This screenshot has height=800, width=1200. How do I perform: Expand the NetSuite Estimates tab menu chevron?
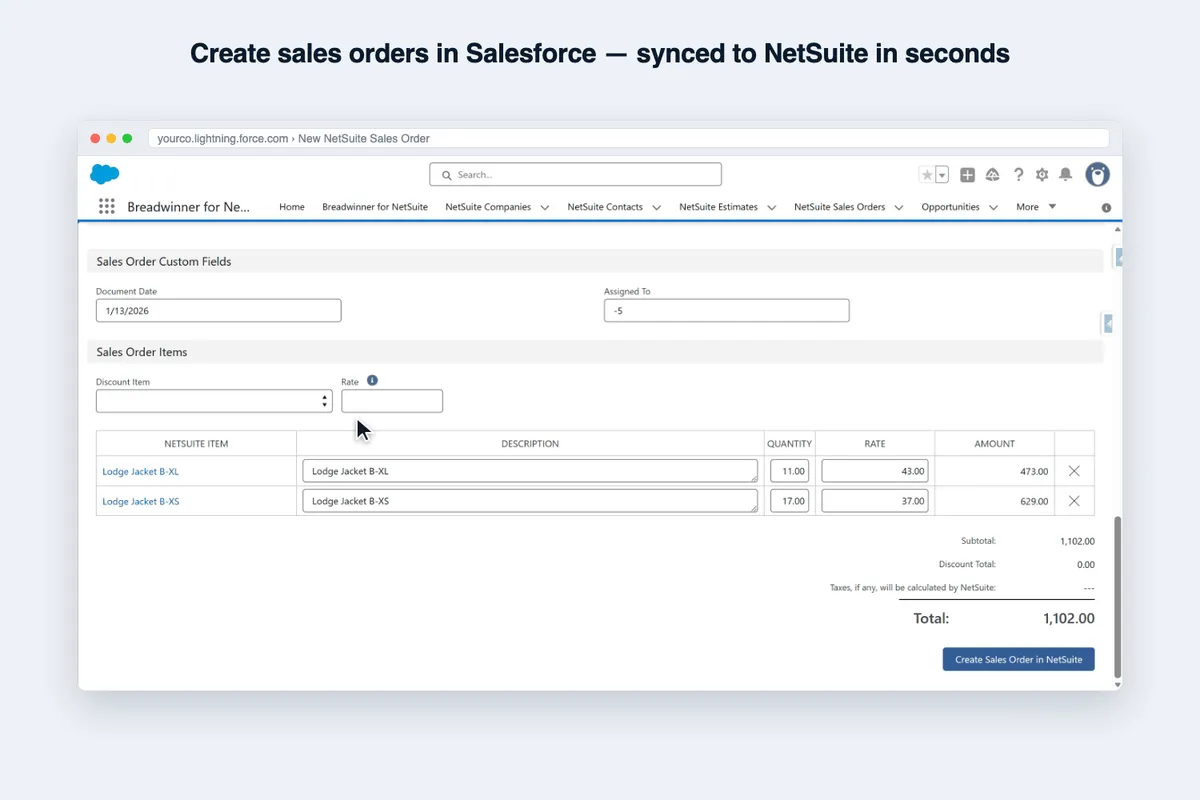click(x=771, y=208)
